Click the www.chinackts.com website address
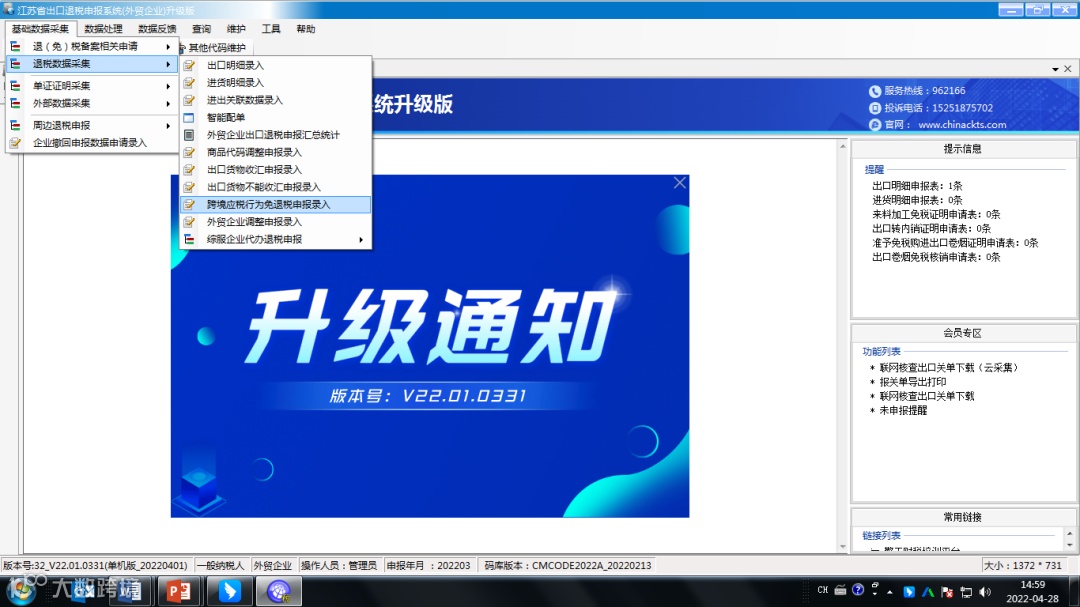Image resolution: width=1080 pixels, height=607 pixels. coord(962,125)
